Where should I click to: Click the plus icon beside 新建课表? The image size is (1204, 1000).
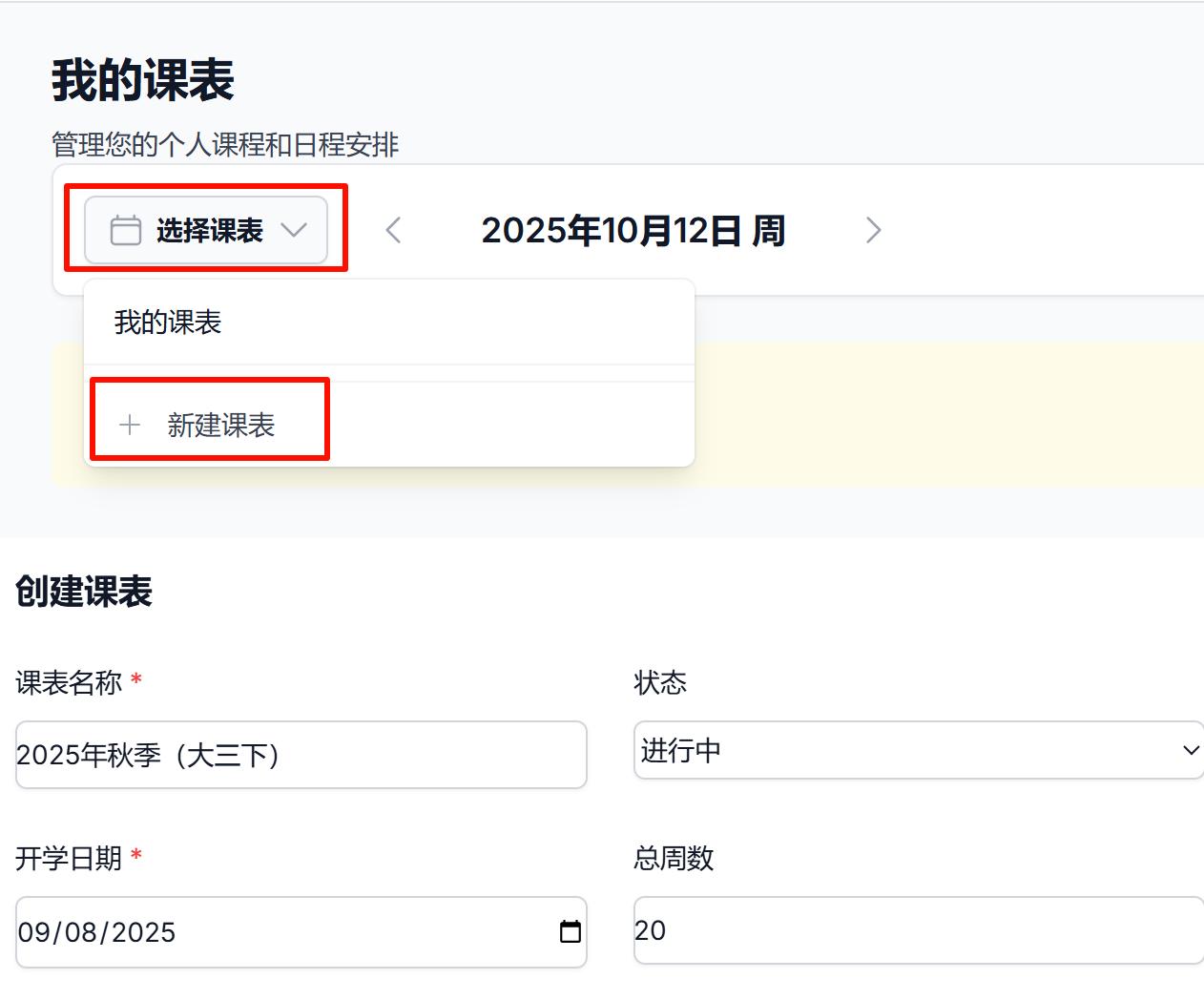[x=130, y=425]
